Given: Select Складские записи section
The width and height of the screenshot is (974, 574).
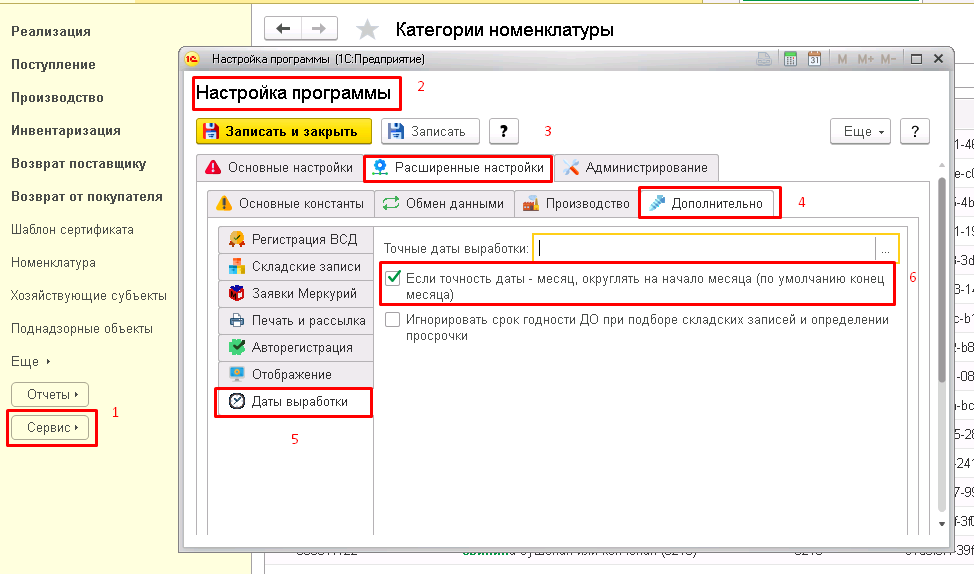Looking at the screenshot, I should click(x=296, y=266).
